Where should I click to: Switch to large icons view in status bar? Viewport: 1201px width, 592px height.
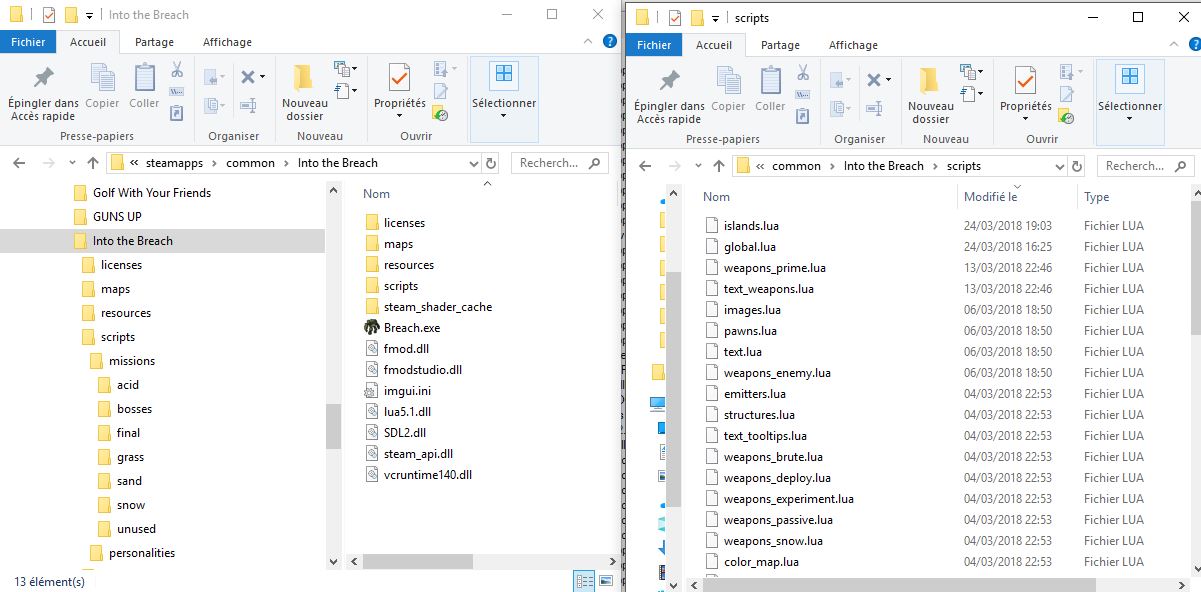point(606,581)
